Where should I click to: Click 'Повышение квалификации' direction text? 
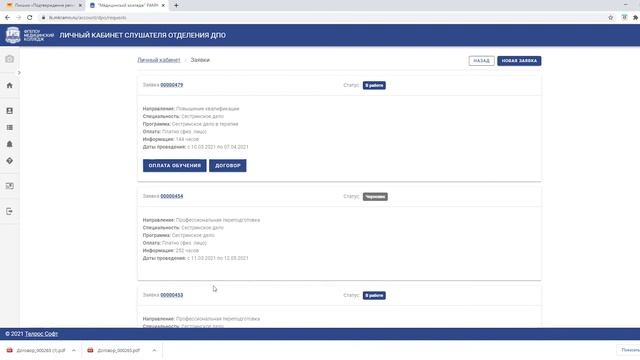(207, 109)
